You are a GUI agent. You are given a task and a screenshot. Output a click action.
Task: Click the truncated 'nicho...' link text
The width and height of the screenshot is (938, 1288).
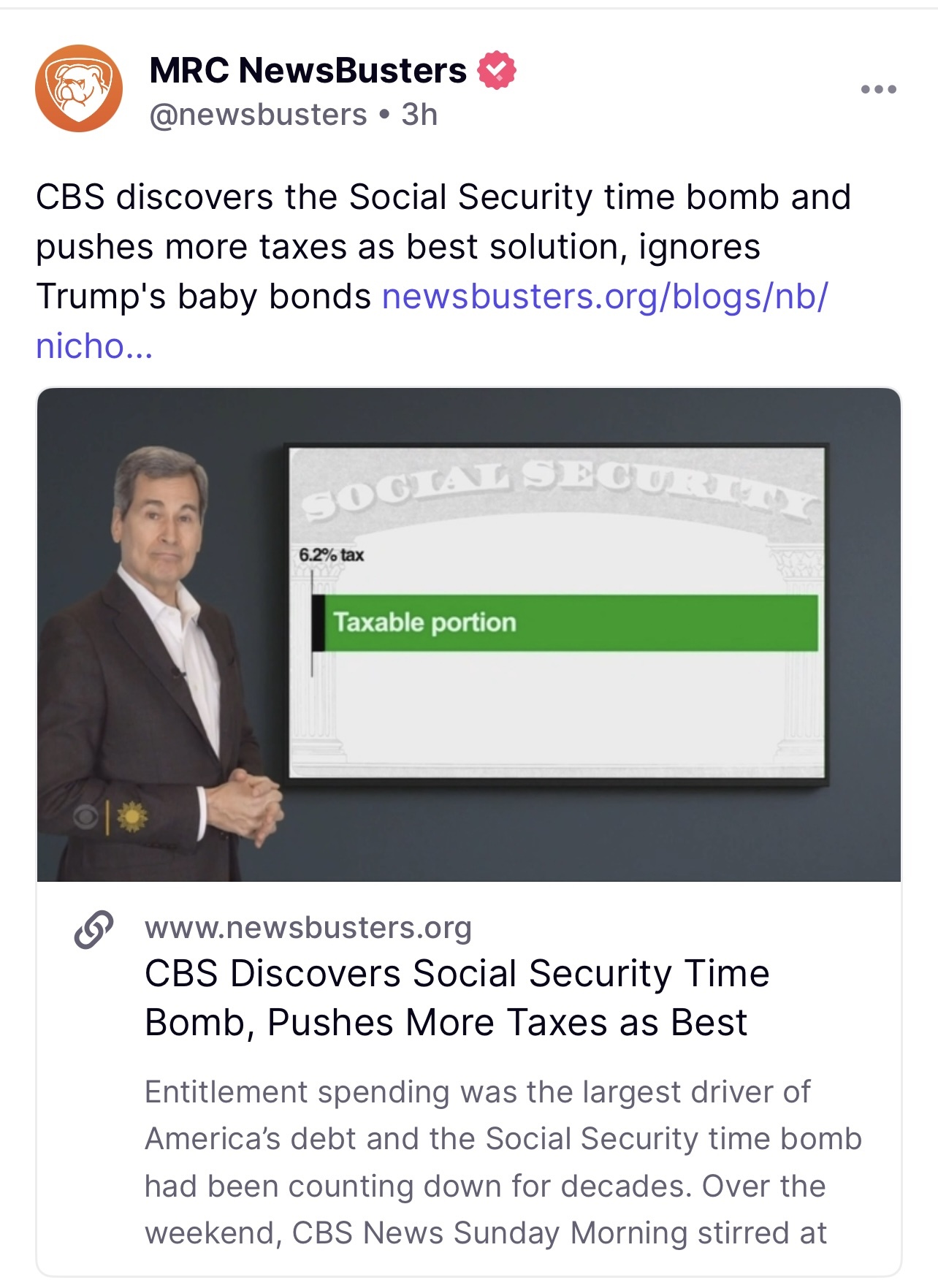[94, 346]
